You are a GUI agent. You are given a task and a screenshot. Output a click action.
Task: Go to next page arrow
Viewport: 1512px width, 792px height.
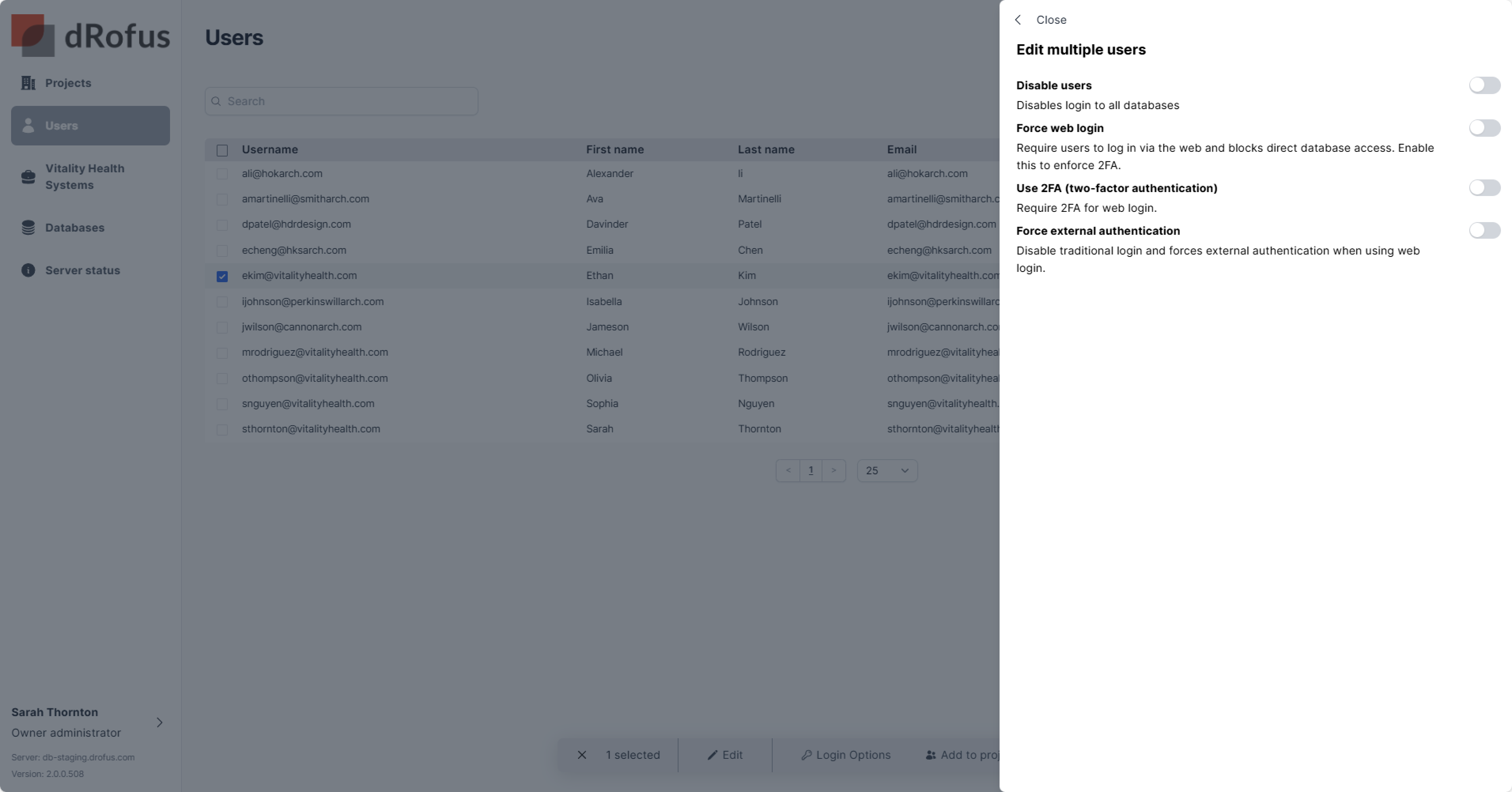pyautogui.click(x=833, y=471)
